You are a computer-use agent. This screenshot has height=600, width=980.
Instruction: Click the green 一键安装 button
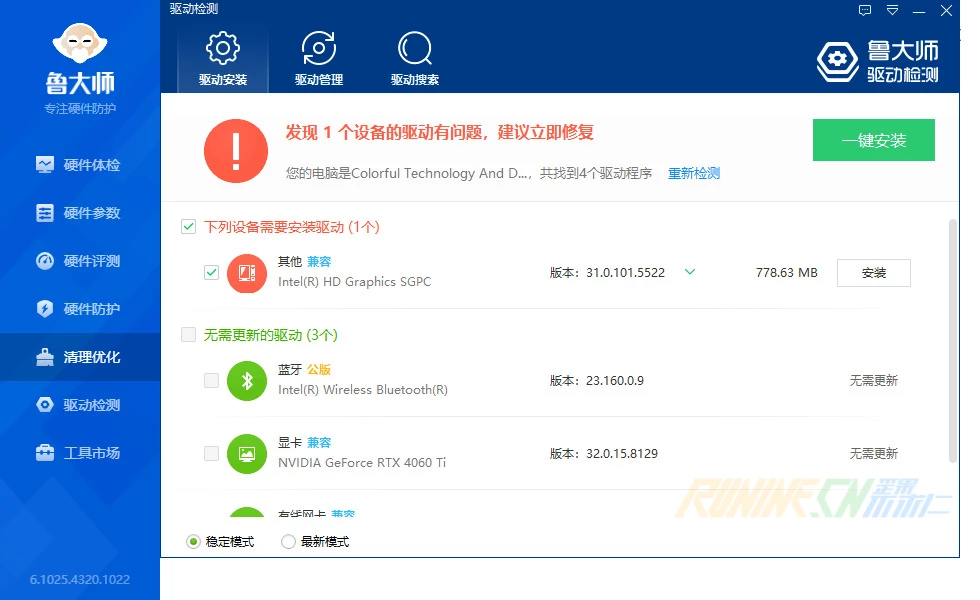873,140
